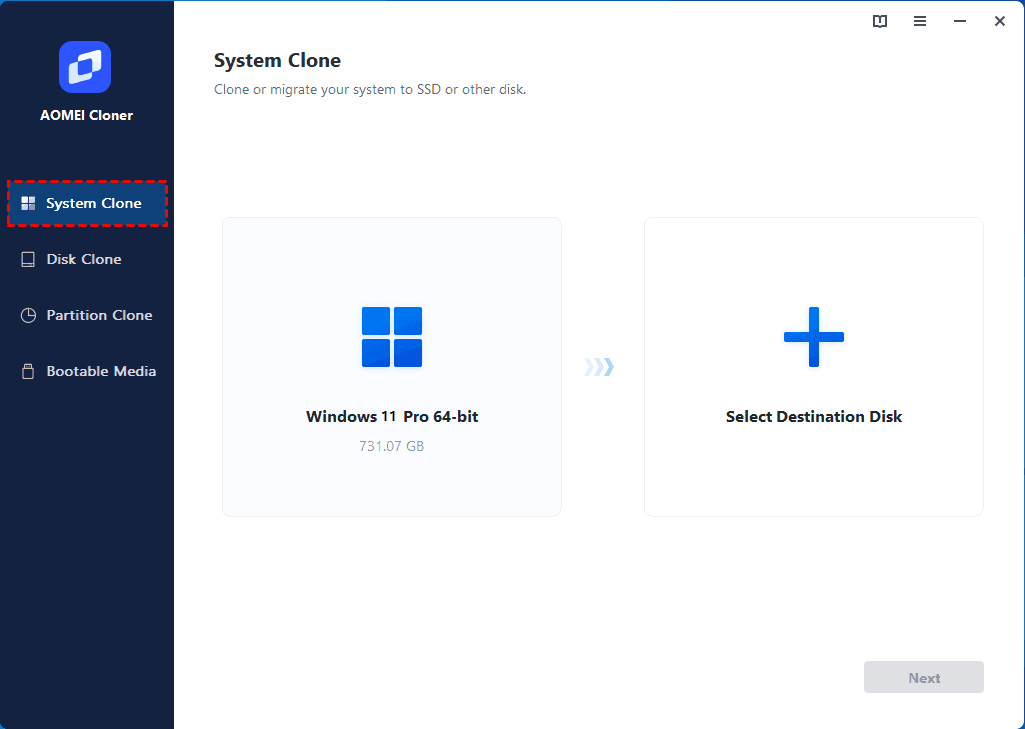Select Destination Disk label
Image resolution: width=1025 pixels, height=729 pixels.
click(814, 416)
